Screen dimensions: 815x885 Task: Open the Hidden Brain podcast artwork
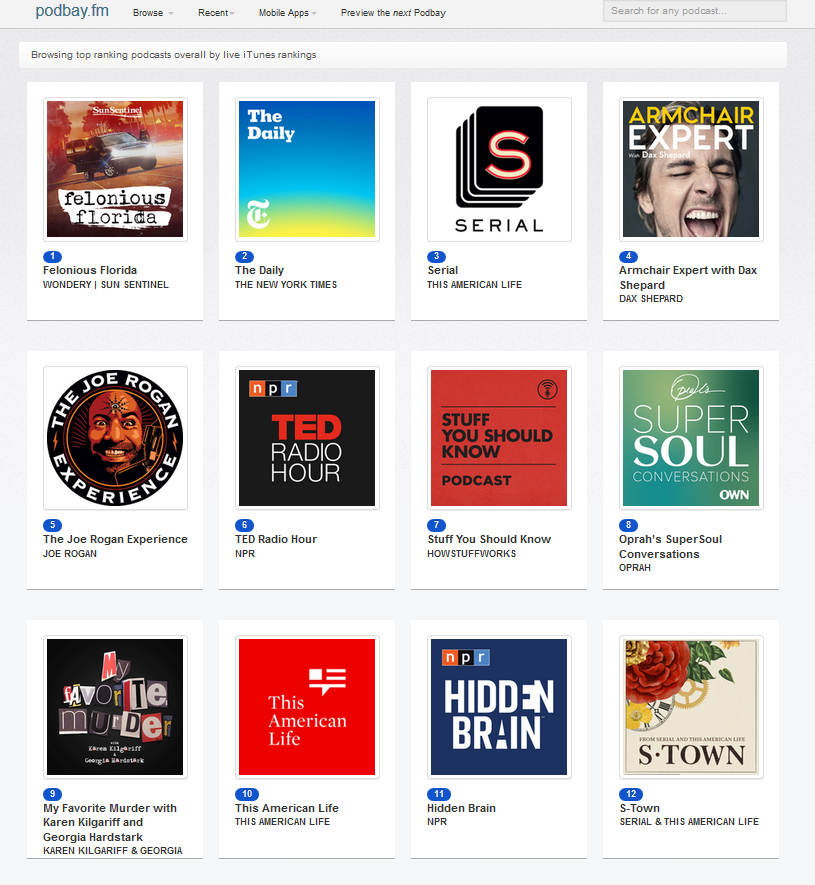[499, 707]
